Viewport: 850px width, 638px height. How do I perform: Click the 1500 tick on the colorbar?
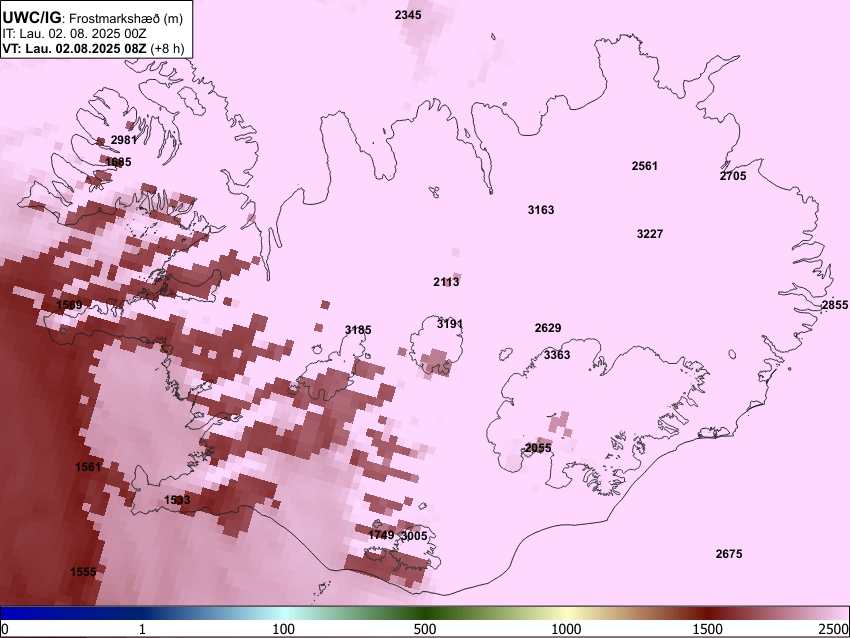(x=708, y=629)
